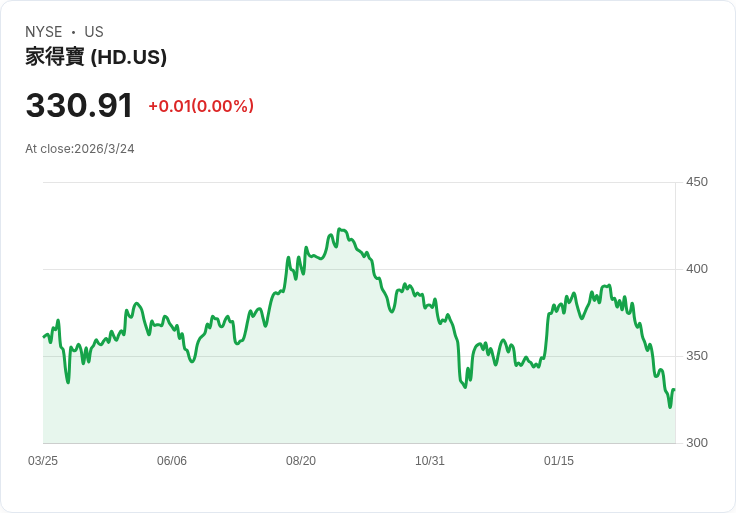Click the 300 price axis label

click(697, 443)
